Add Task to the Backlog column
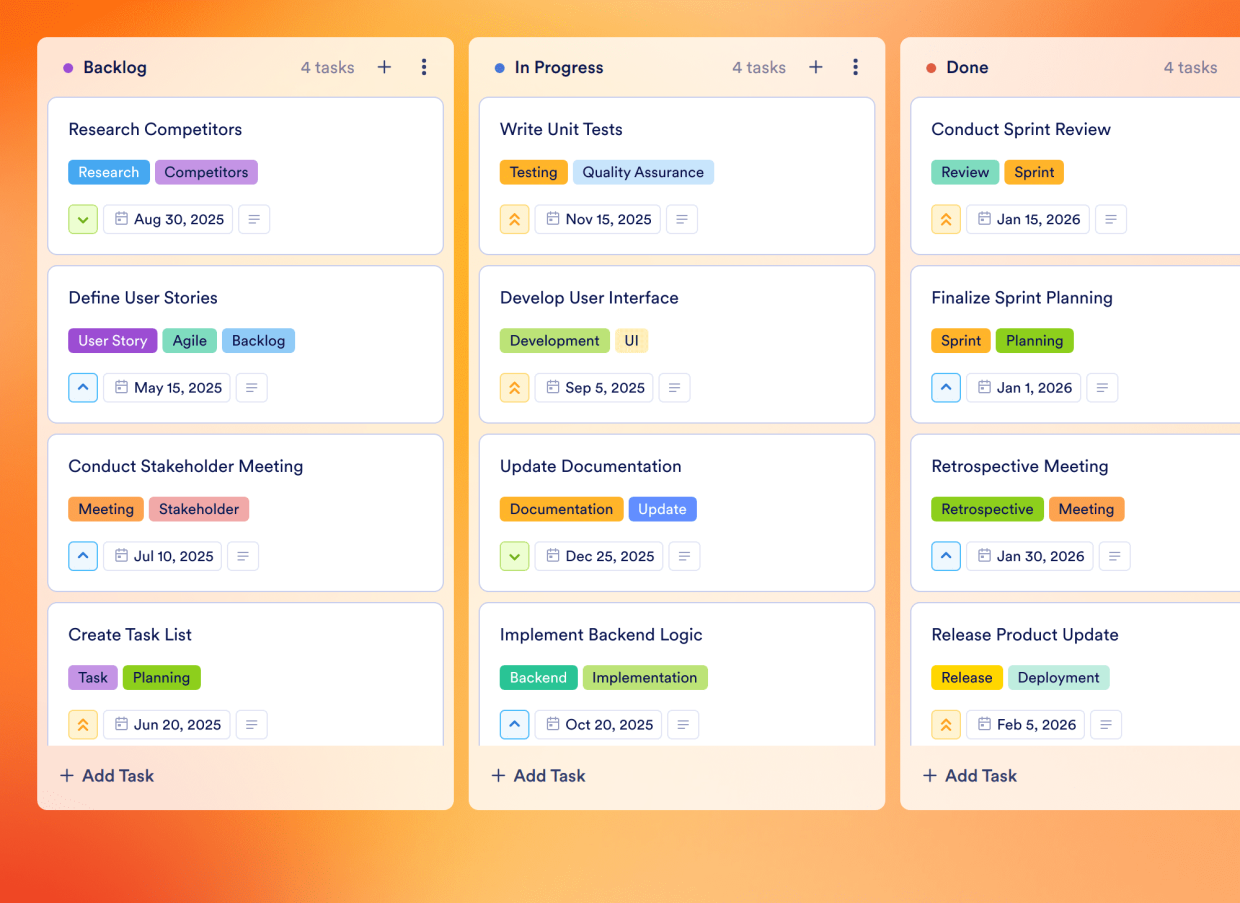This screenshot has height=903, width=1240. 107,776
